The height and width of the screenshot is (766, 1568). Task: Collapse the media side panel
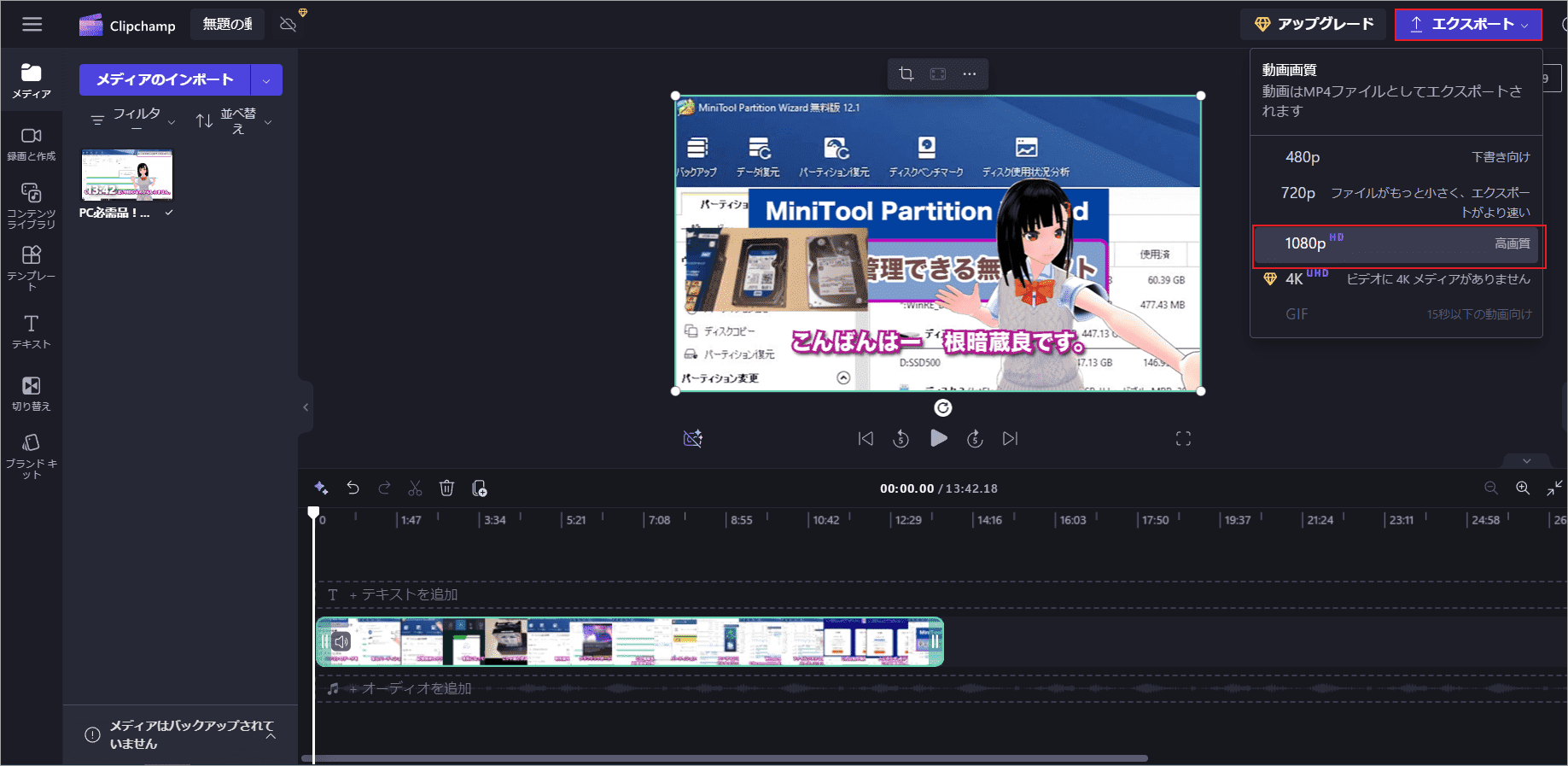click(x=306, y=407)
